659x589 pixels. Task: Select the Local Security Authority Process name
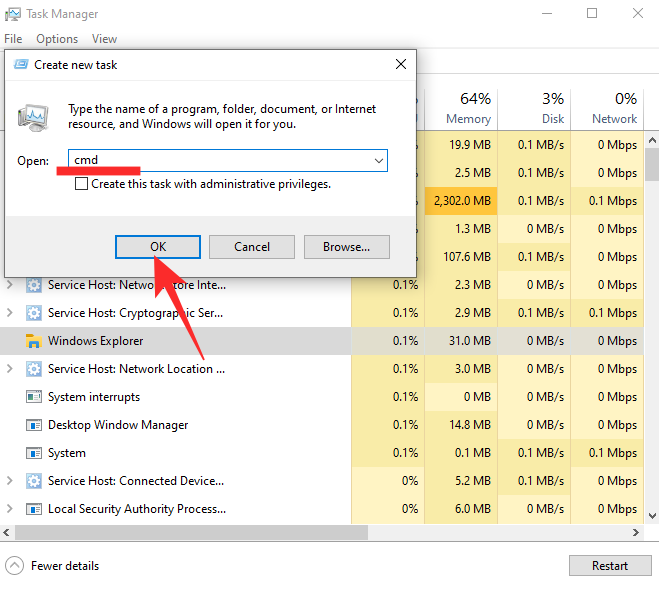click(x=137, y=509)
